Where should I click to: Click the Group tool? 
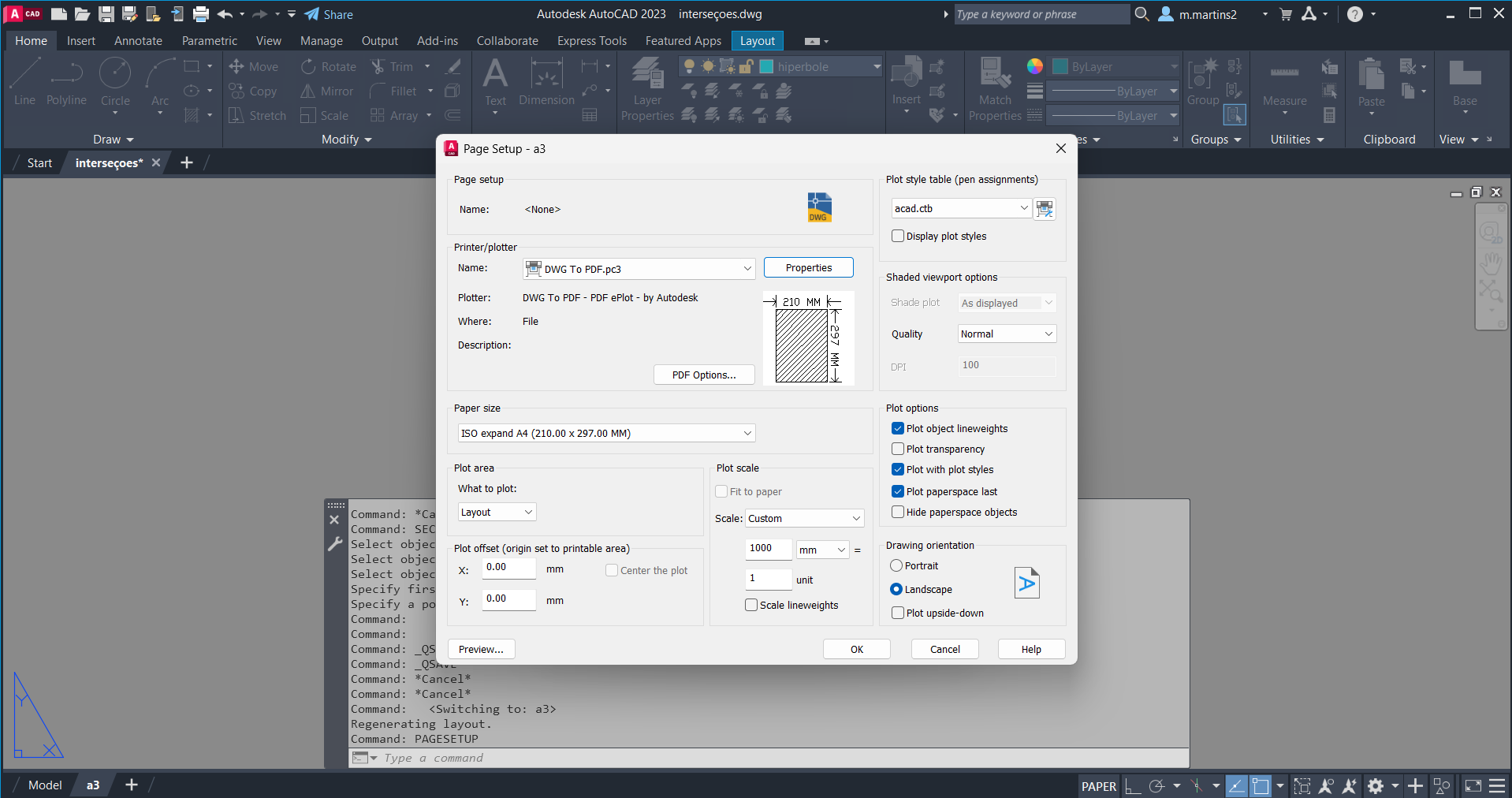[1203, 82]
